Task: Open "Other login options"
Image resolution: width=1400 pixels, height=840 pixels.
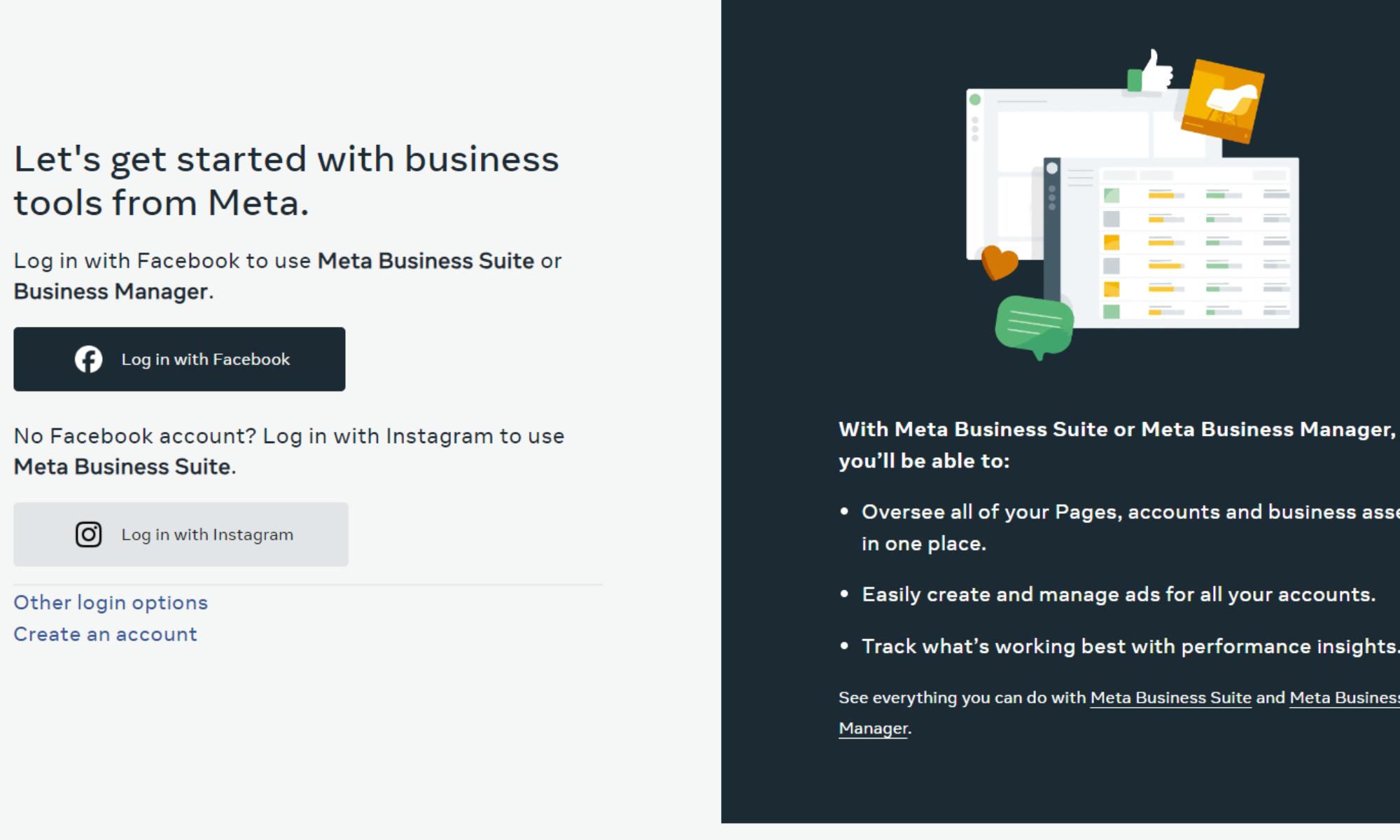Action: 111,603
